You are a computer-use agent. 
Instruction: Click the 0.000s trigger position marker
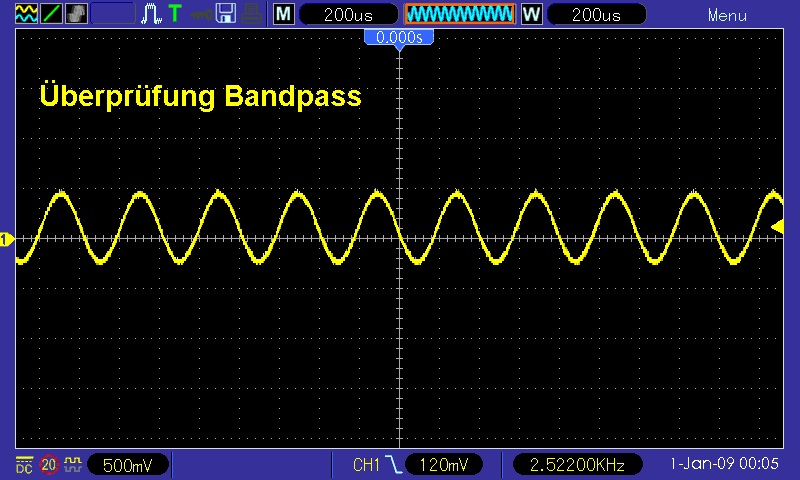tap(399, 38)
